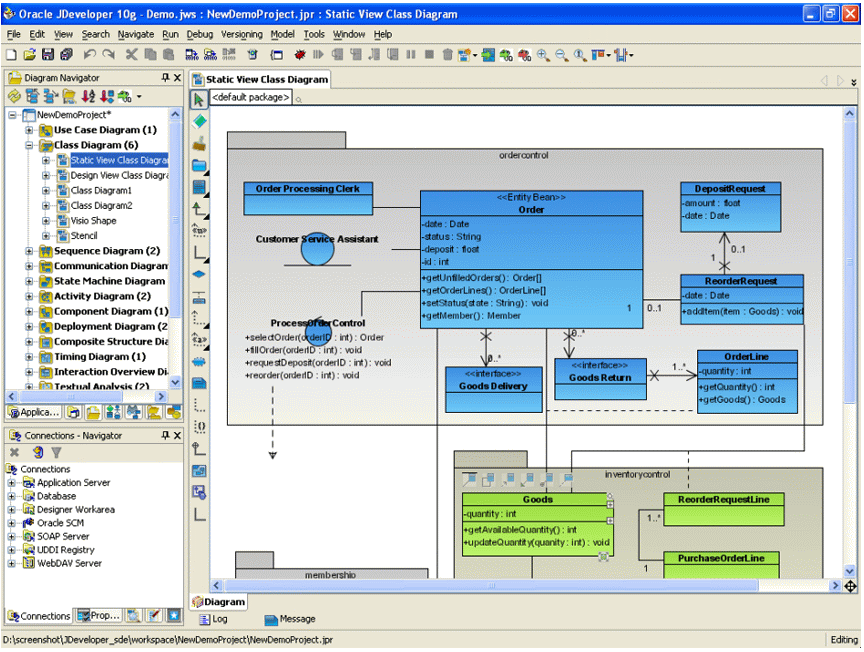Click the pan crosshair icon at diagram corner
Viewport: 864px width, 652px height.
pos(850,586)
